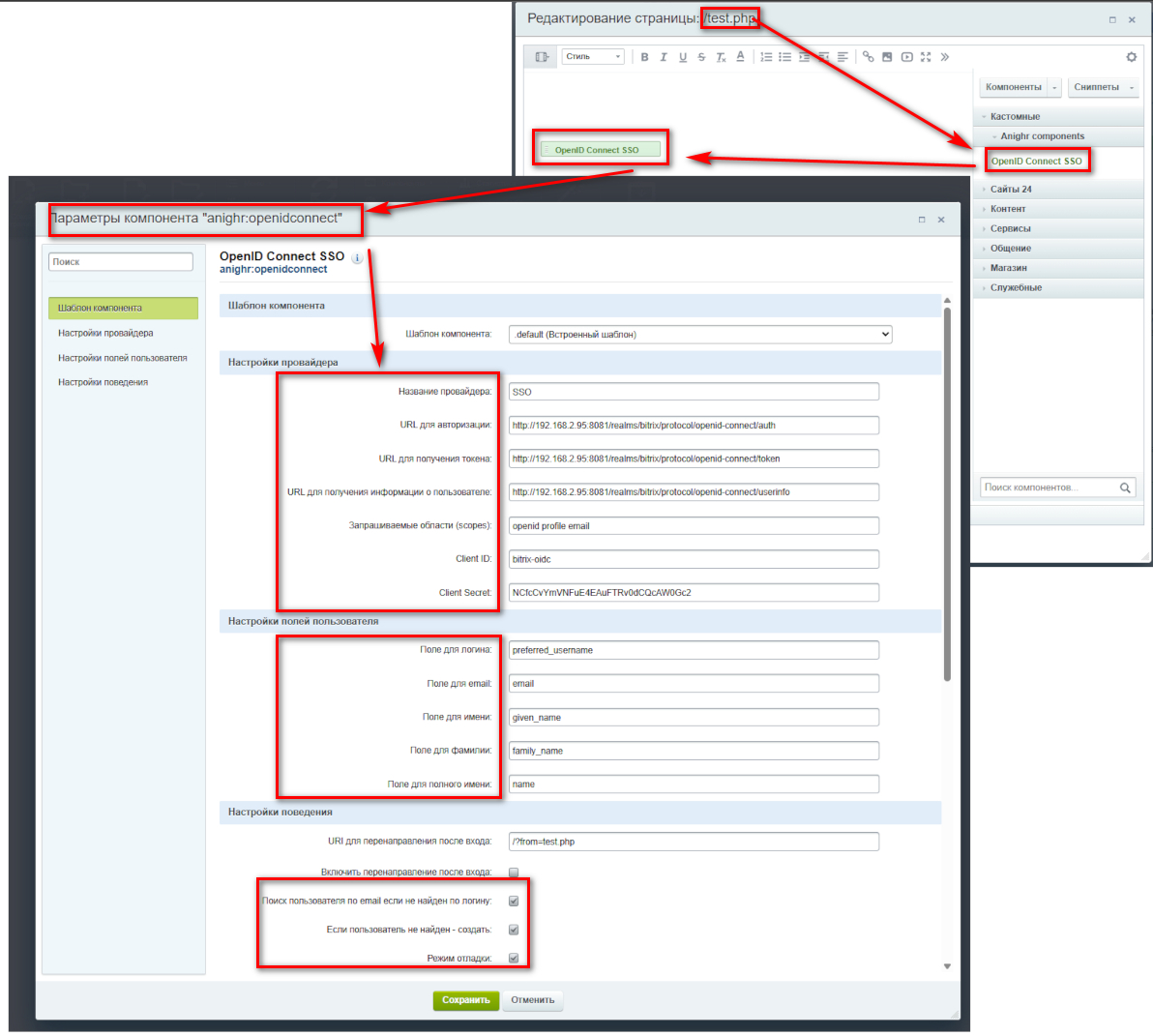
Task: Toggle bold formatting in the editor toolbar
Action: [x=644, y=56]
